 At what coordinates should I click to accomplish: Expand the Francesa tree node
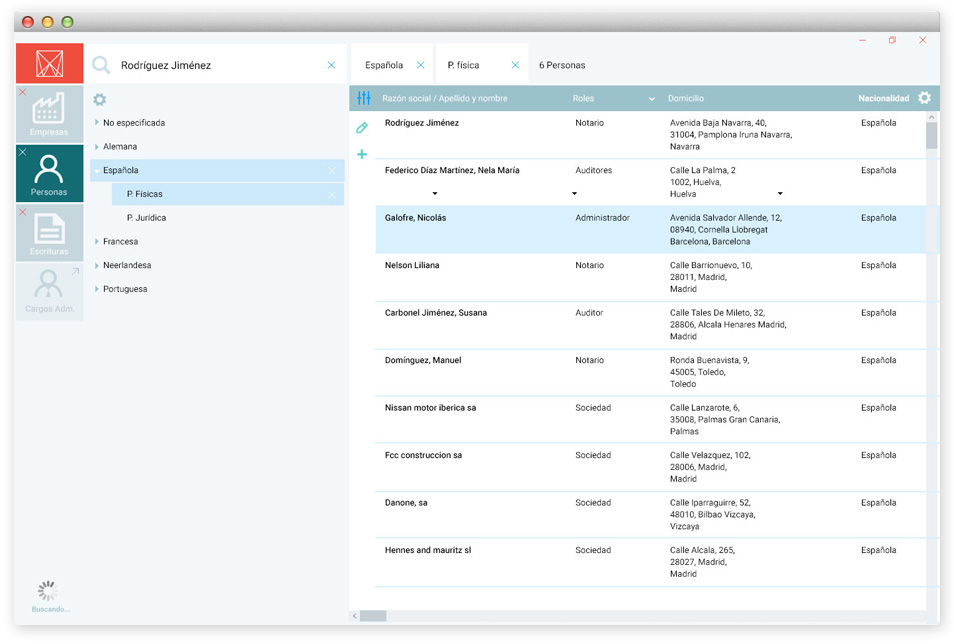click(x=97, y=242)
